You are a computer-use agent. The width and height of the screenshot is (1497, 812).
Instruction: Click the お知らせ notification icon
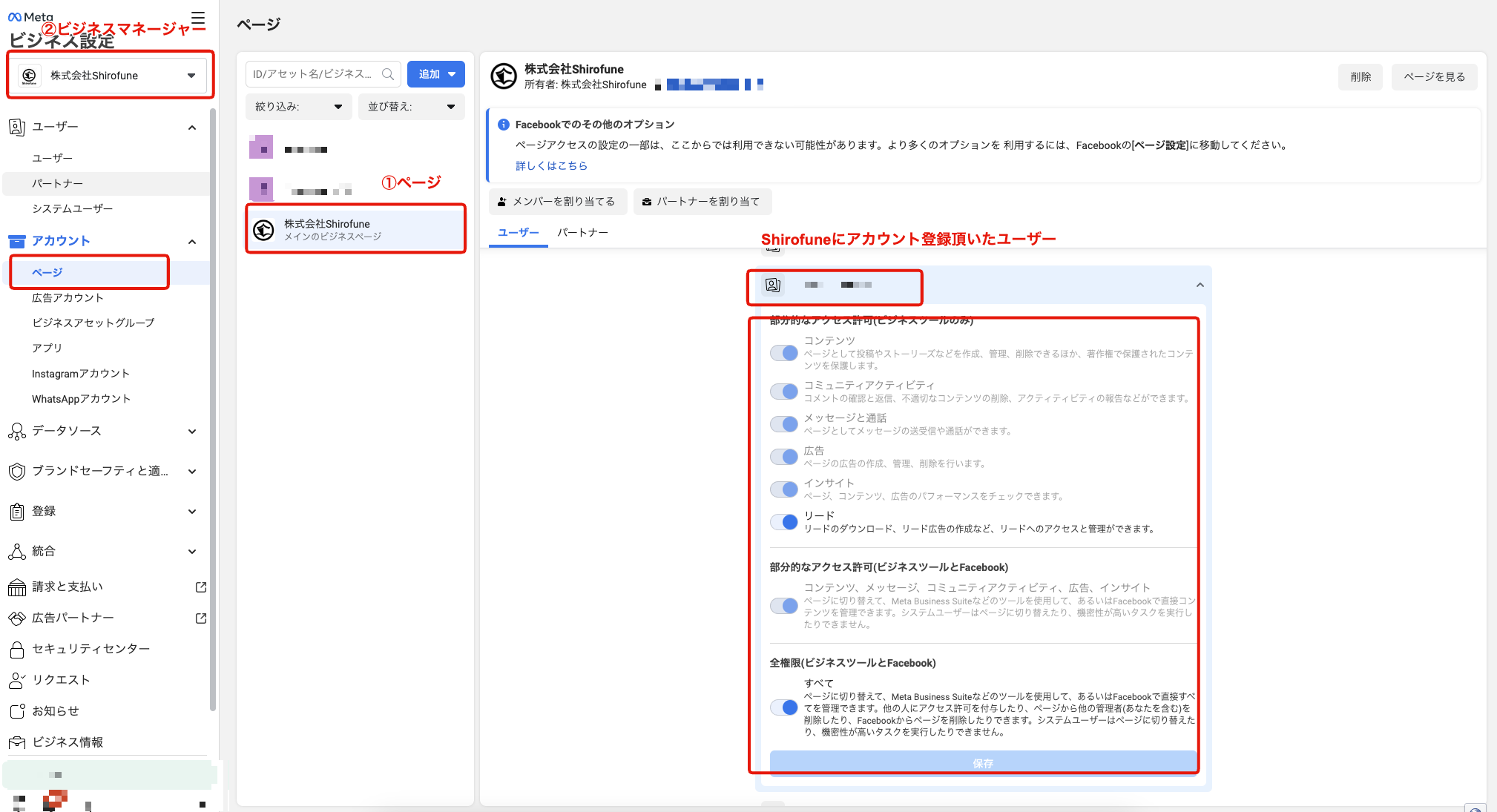(x=16, y=711)
